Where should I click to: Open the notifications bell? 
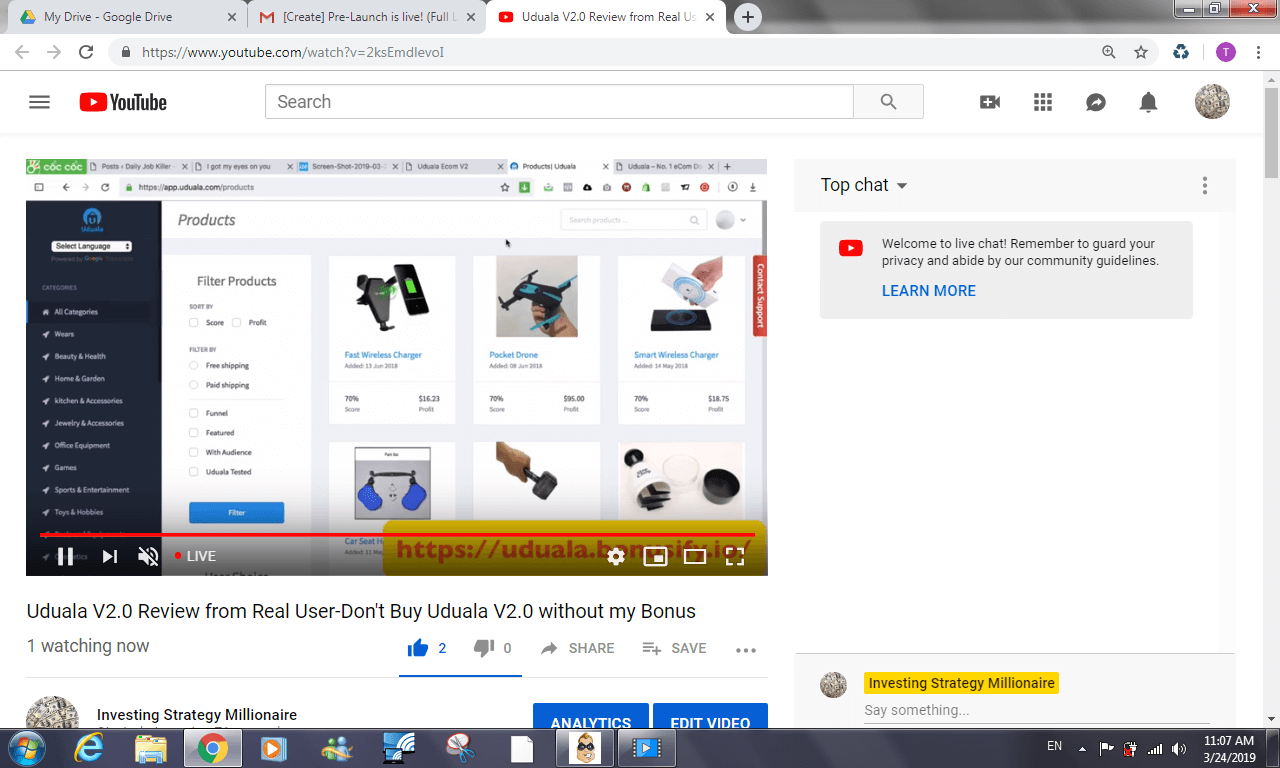pyautogui.click(x=1149, y=102)
